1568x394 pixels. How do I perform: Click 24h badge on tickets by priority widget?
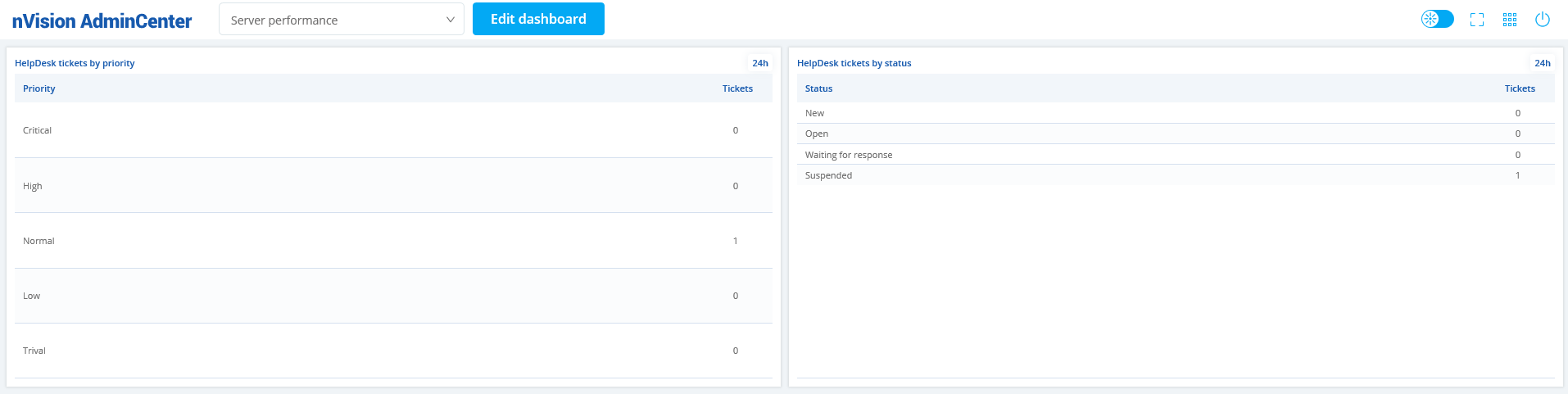(x=760, y=63)
